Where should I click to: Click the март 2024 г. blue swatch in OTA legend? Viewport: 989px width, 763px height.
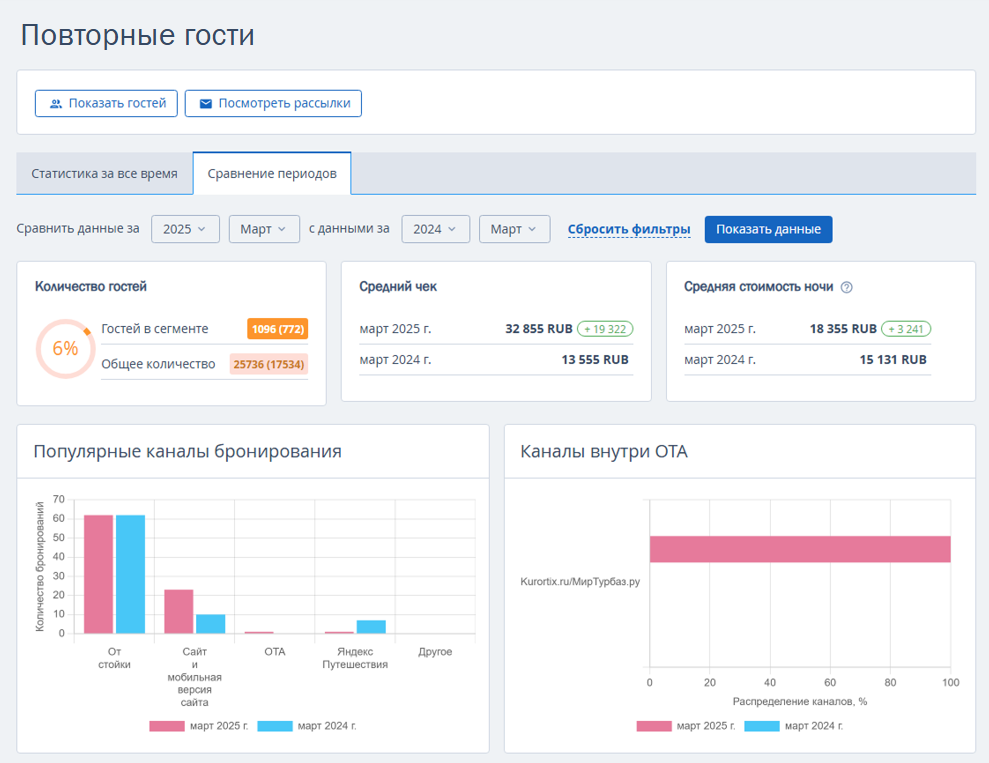pyautogui.click(x=762, y=726)
